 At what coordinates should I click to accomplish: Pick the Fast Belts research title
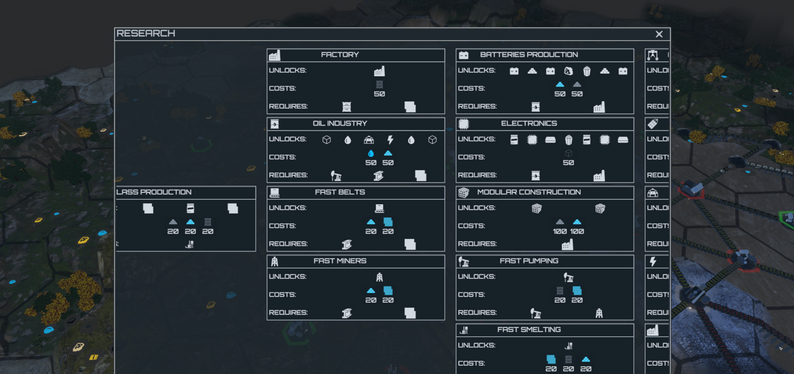340,192
